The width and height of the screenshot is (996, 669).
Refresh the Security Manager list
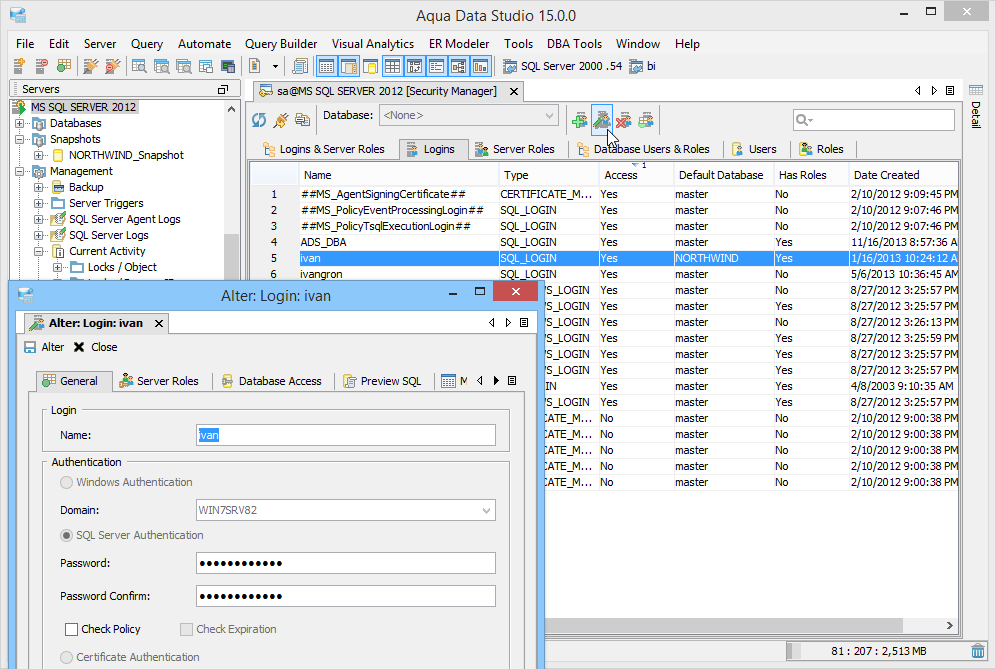point(259,119)
